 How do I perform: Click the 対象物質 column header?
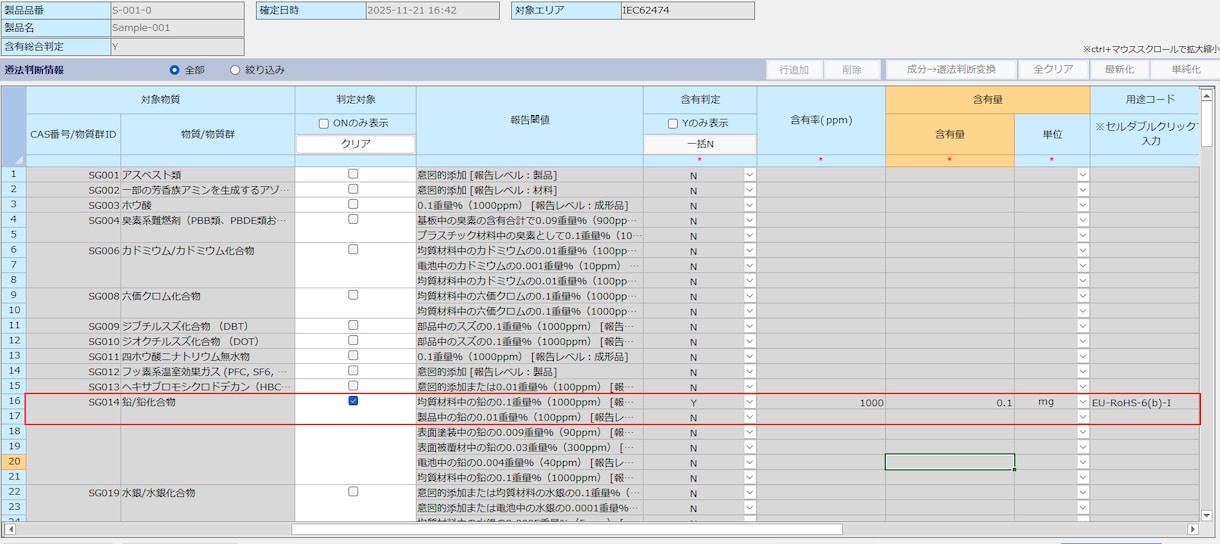click(x=160, y=100)
